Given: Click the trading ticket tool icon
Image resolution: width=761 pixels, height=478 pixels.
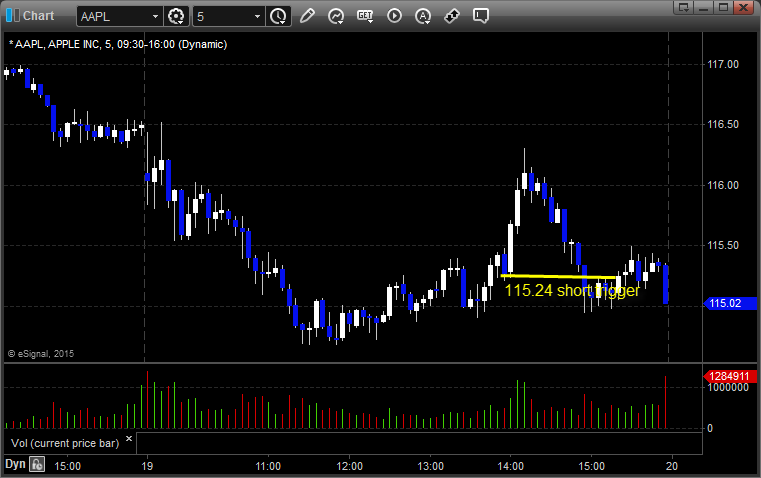Looking at the screenshot, I should click(x=452, y=16).
